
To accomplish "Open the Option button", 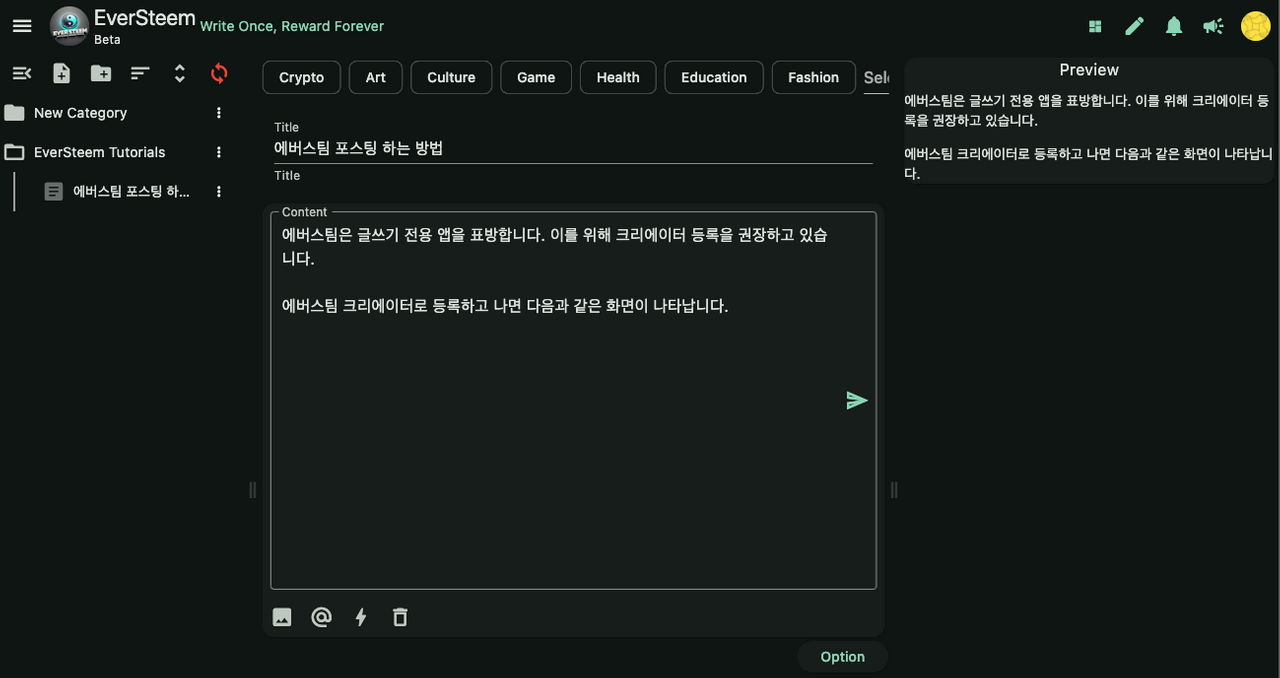I will coord(842,657).
